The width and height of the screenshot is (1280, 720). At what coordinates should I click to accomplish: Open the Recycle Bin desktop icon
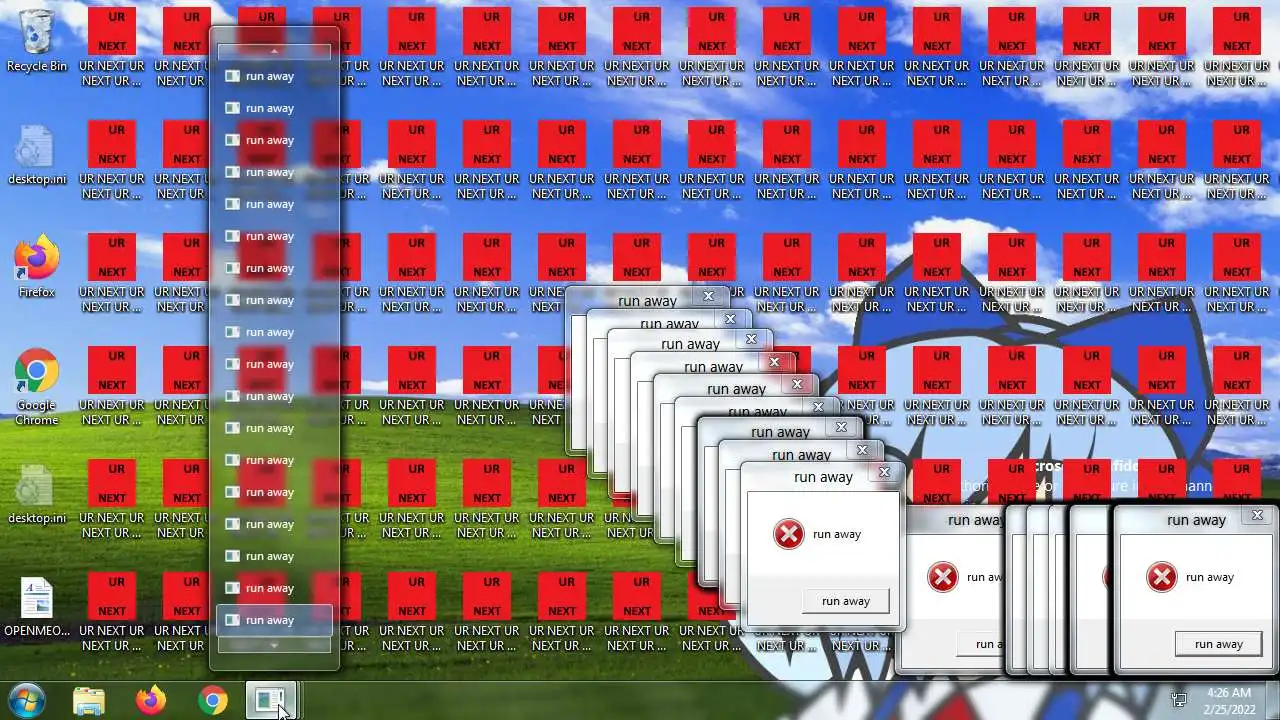37,40
